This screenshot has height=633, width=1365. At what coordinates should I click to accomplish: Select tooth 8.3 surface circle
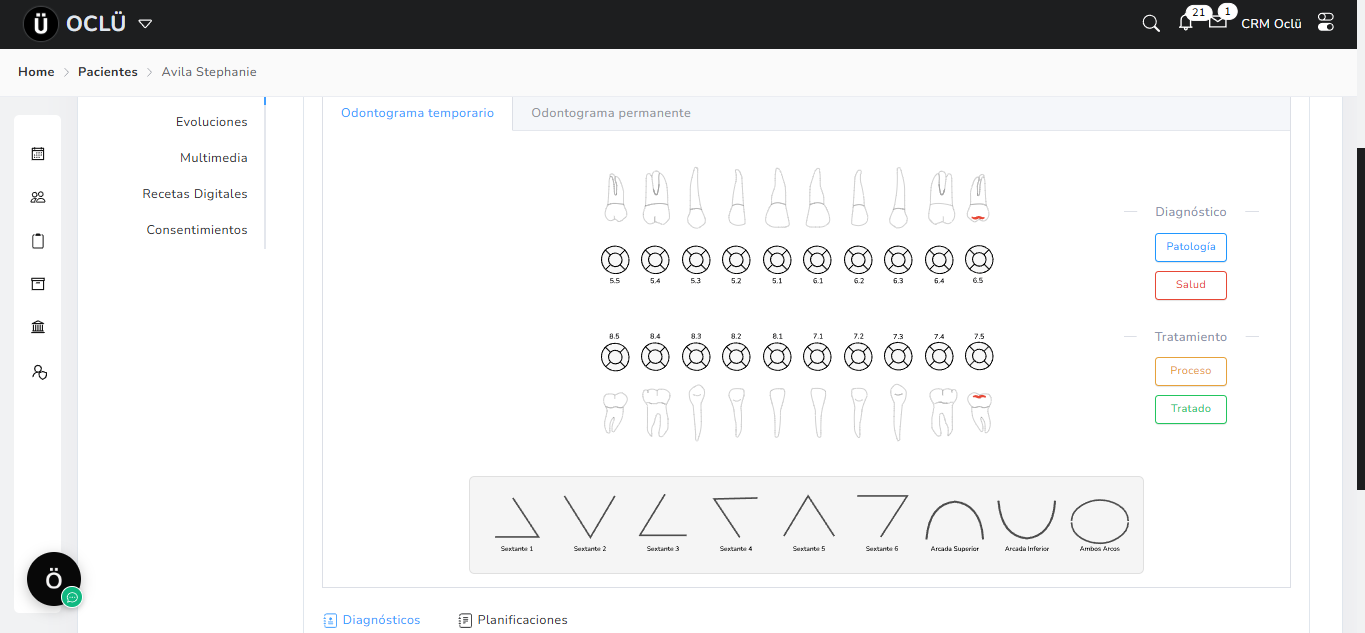696,356
